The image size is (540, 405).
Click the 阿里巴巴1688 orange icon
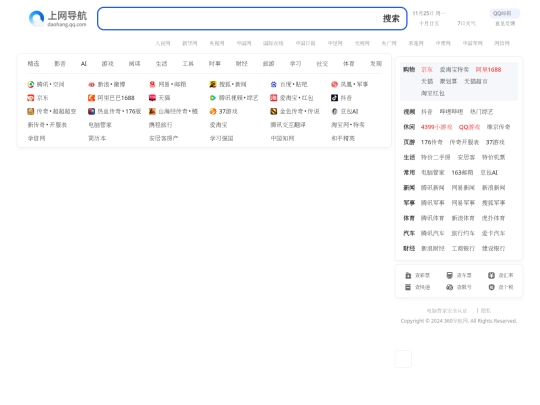tap(91, 98)
